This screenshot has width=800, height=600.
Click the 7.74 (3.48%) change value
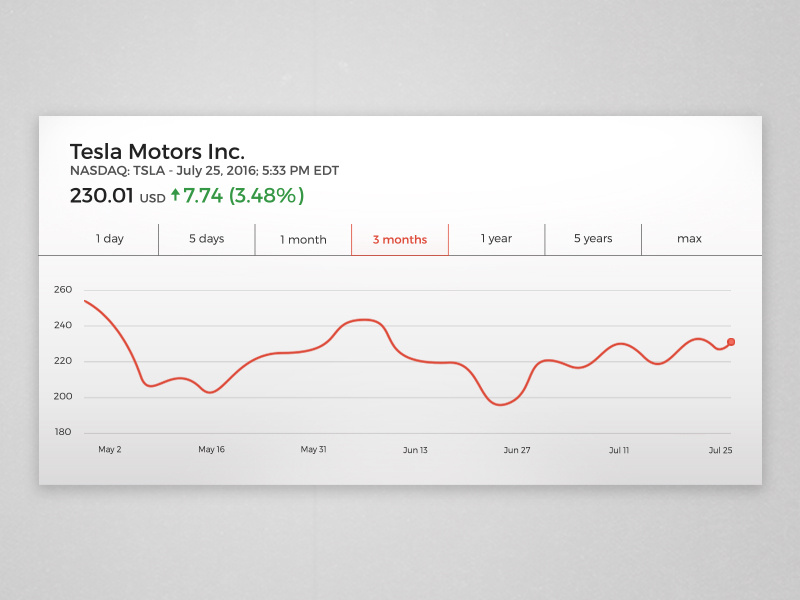243,195
